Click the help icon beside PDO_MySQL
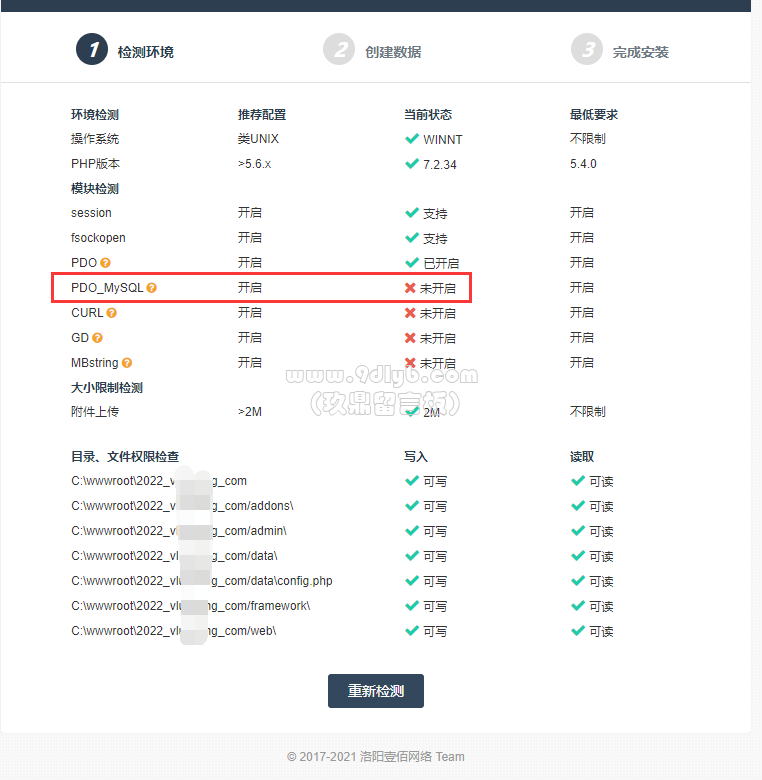 (x=152, y=288)
